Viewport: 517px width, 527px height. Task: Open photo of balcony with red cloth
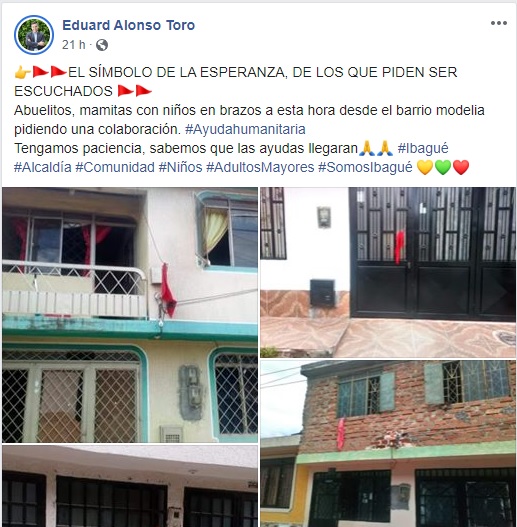pos(130,315)
